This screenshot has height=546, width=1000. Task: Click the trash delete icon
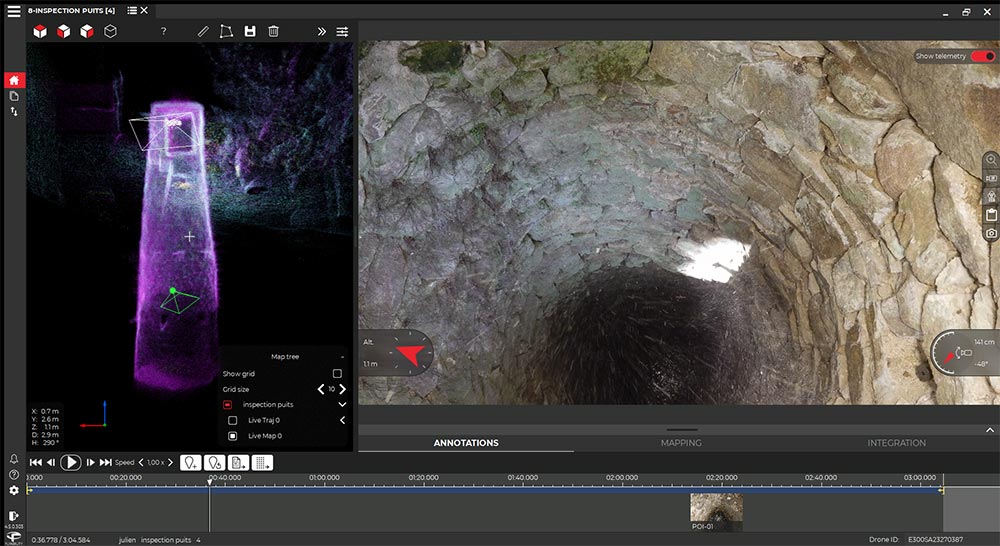click(273, 31)
